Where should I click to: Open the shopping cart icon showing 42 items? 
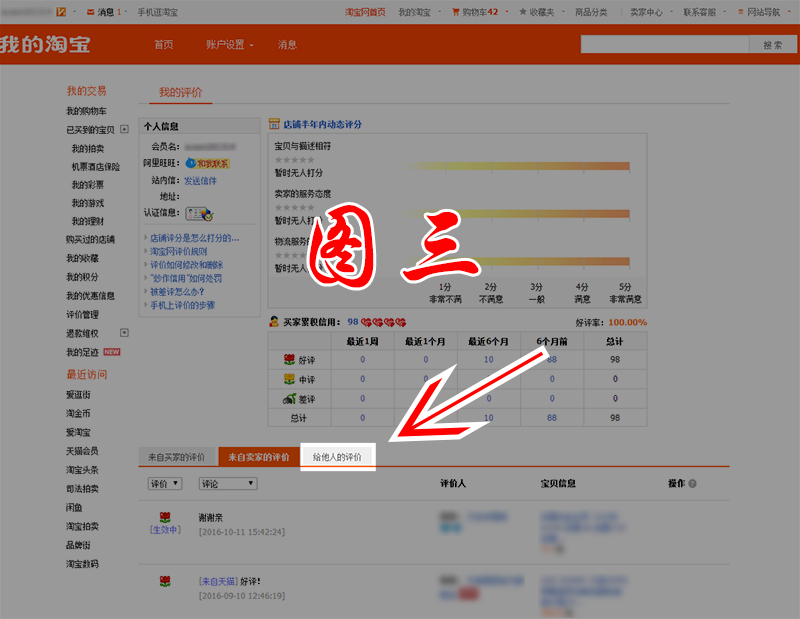(x=455, y=10)
